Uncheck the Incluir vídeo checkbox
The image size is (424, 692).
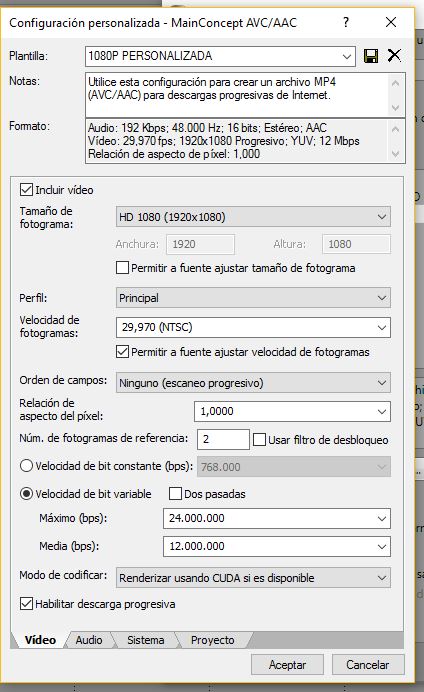click(26, 190)
